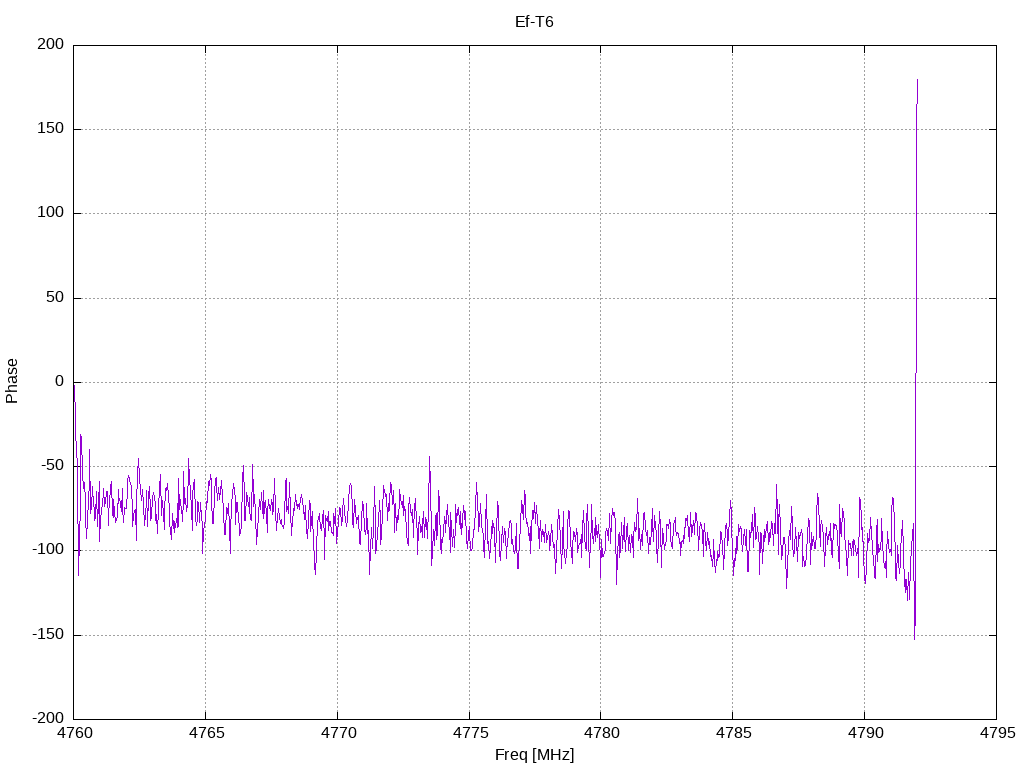Click the top of the phase spike near 4792 MHz
Viewport: 1024px width, 768px height.
pyautogui.click(x=917, y=81)
